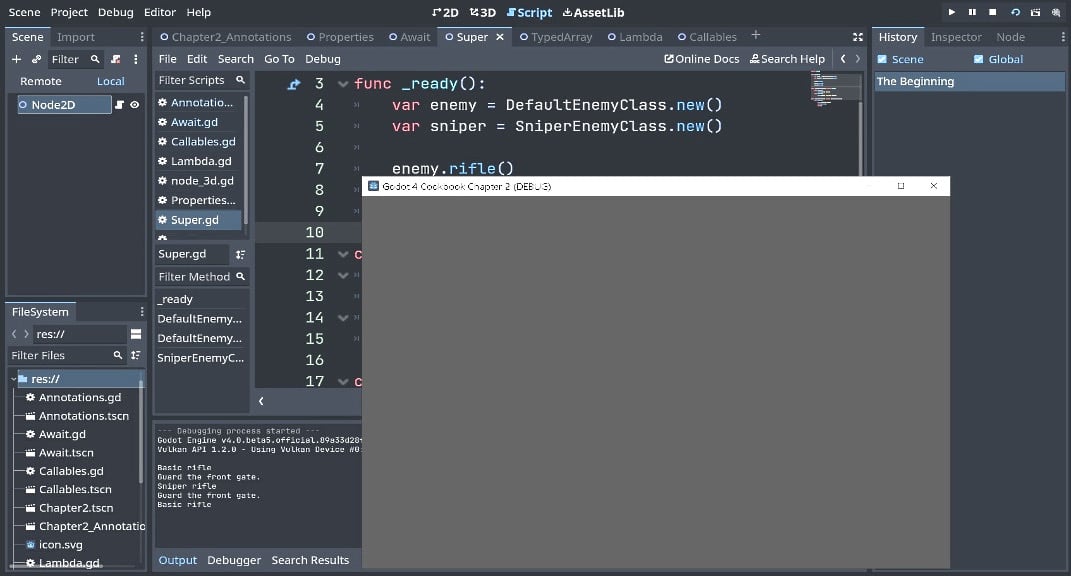The image size is (1071, 576).
Task: Fold the code block at line 14
Action: (343, 318)
